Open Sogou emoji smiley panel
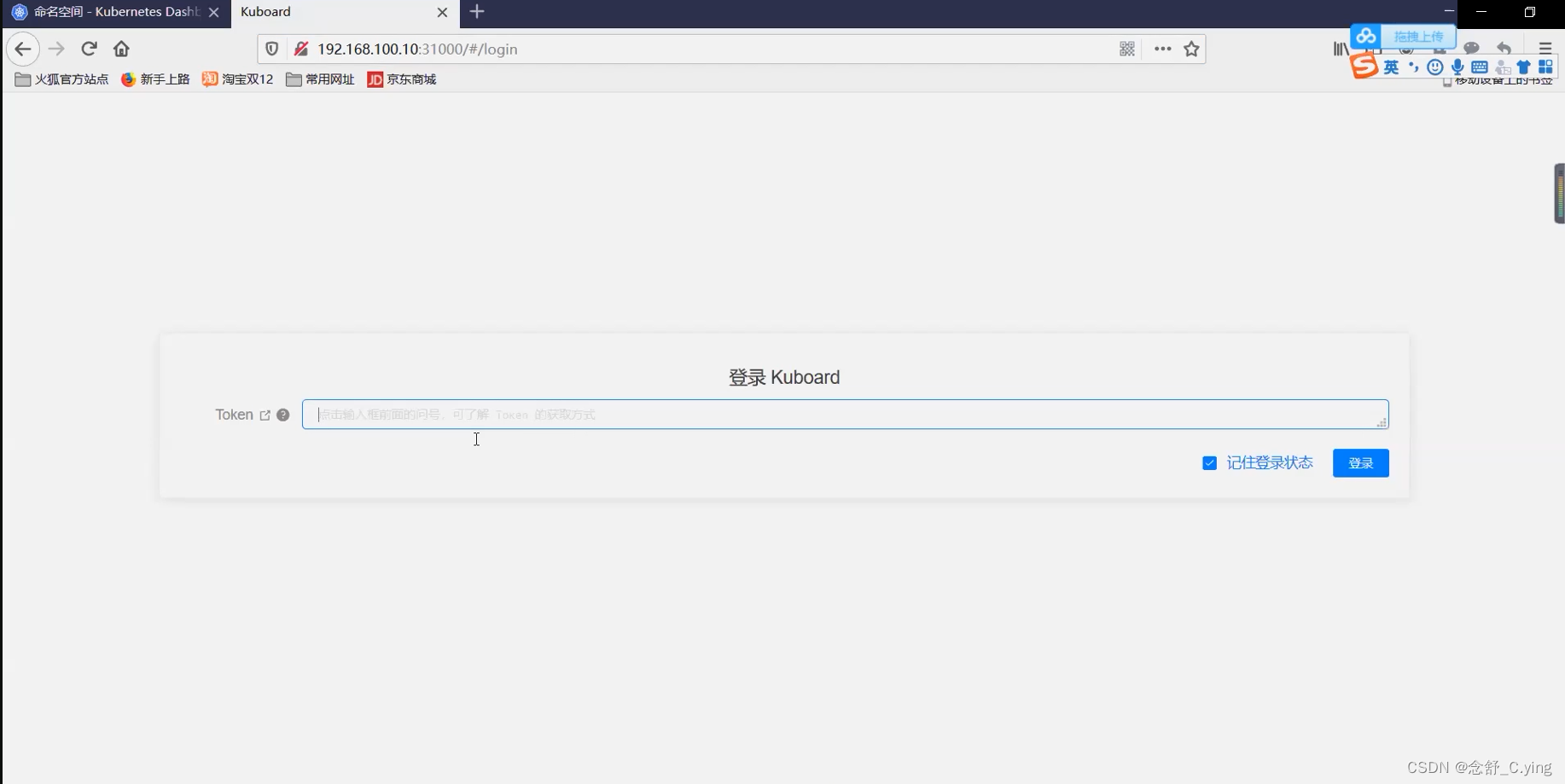Image resolution: width=1565 pixels, height=784 pixels. pos(1435,67)
